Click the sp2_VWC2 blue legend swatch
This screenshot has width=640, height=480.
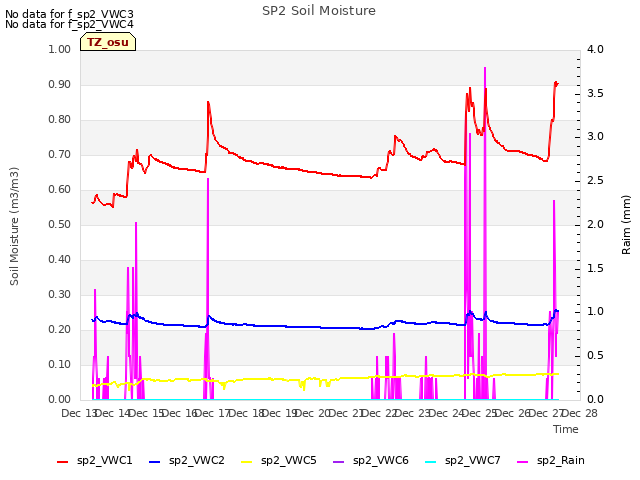(x=154, y=462)
